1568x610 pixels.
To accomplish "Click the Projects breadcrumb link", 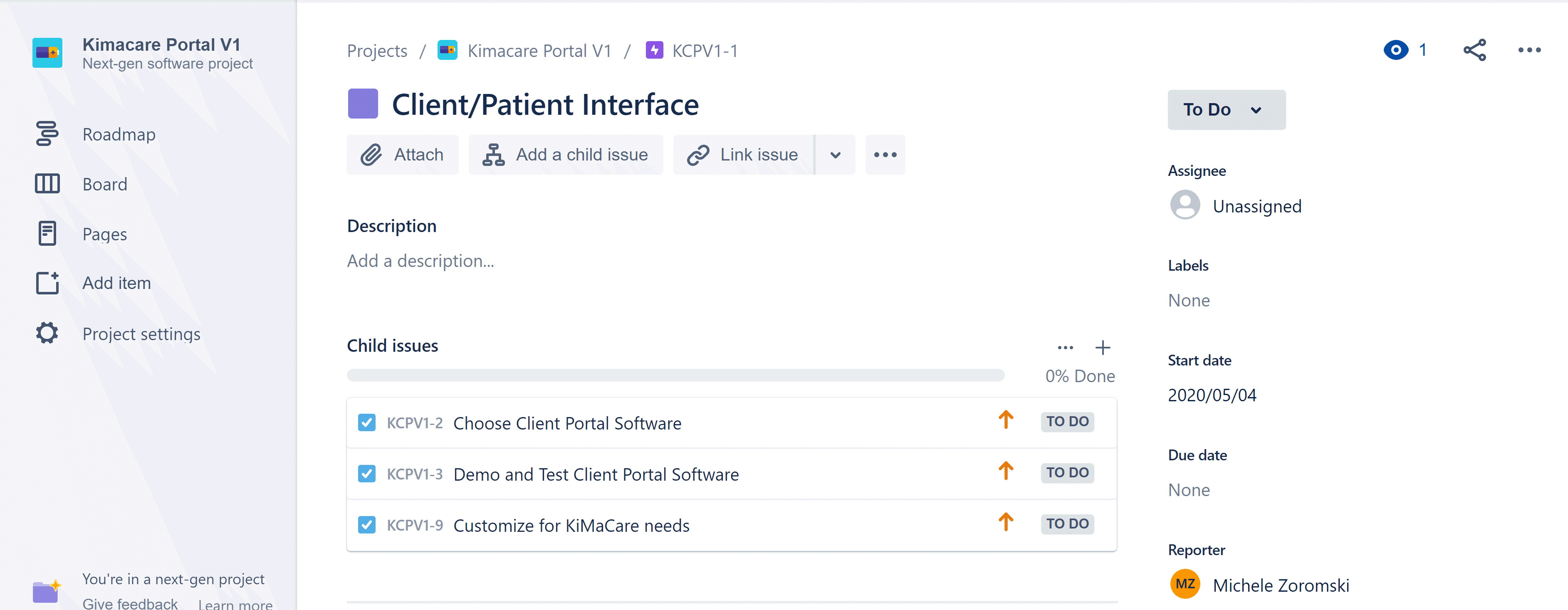I will (x=377, y=51).
